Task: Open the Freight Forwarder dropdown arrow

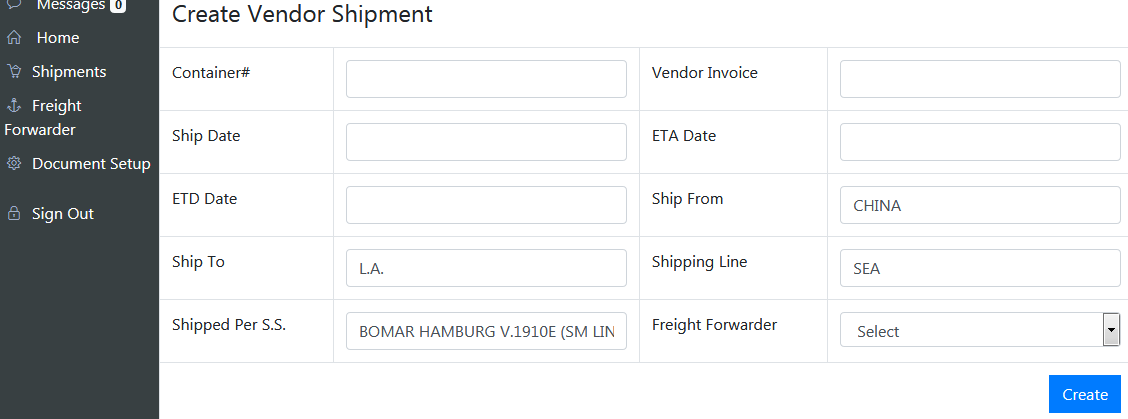Action: coord(1110,329)
